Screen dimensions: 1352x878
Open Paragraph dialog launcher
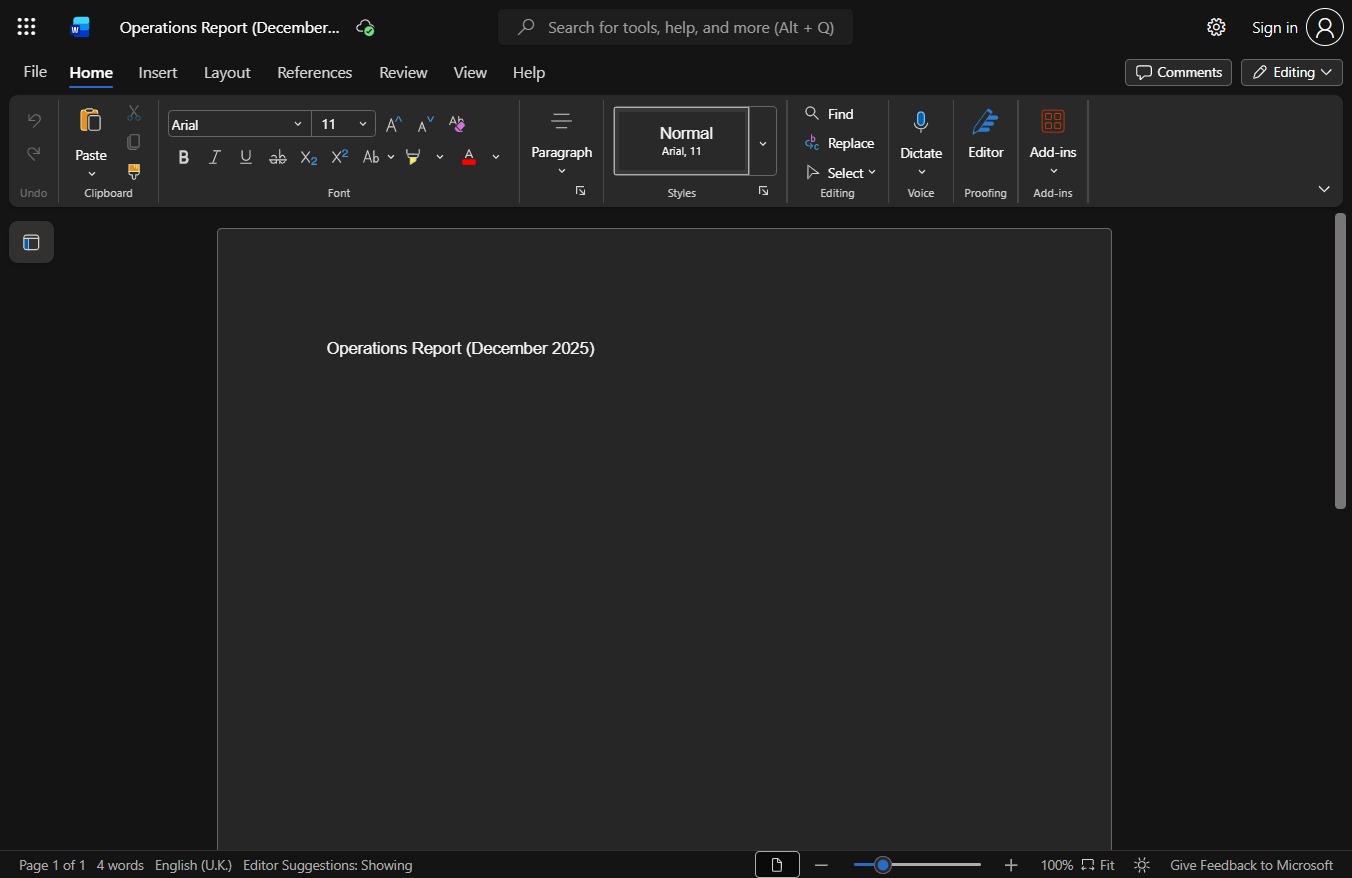coord(581,191)
